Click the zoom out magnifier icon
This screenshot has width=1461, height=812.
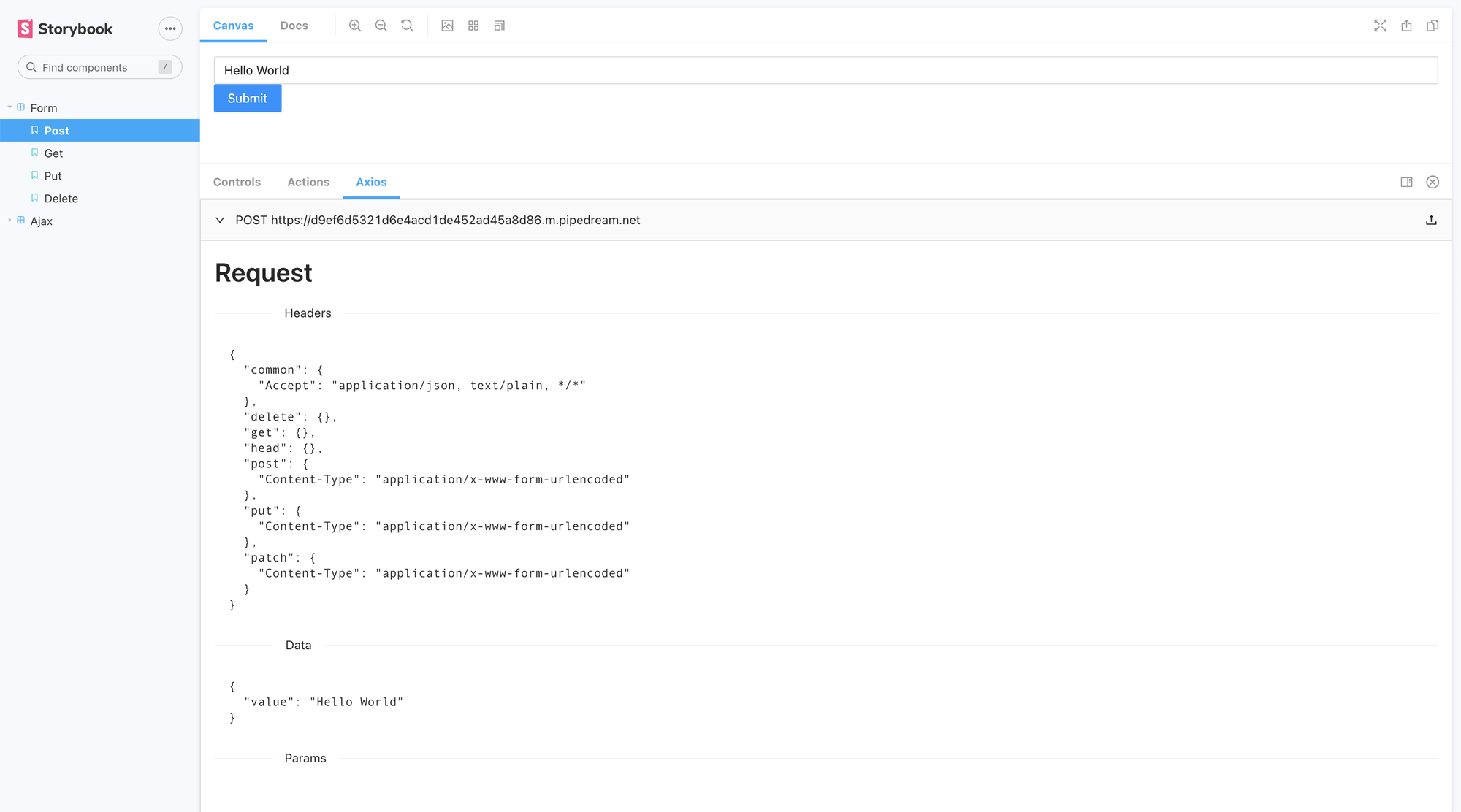pos(381,26)
